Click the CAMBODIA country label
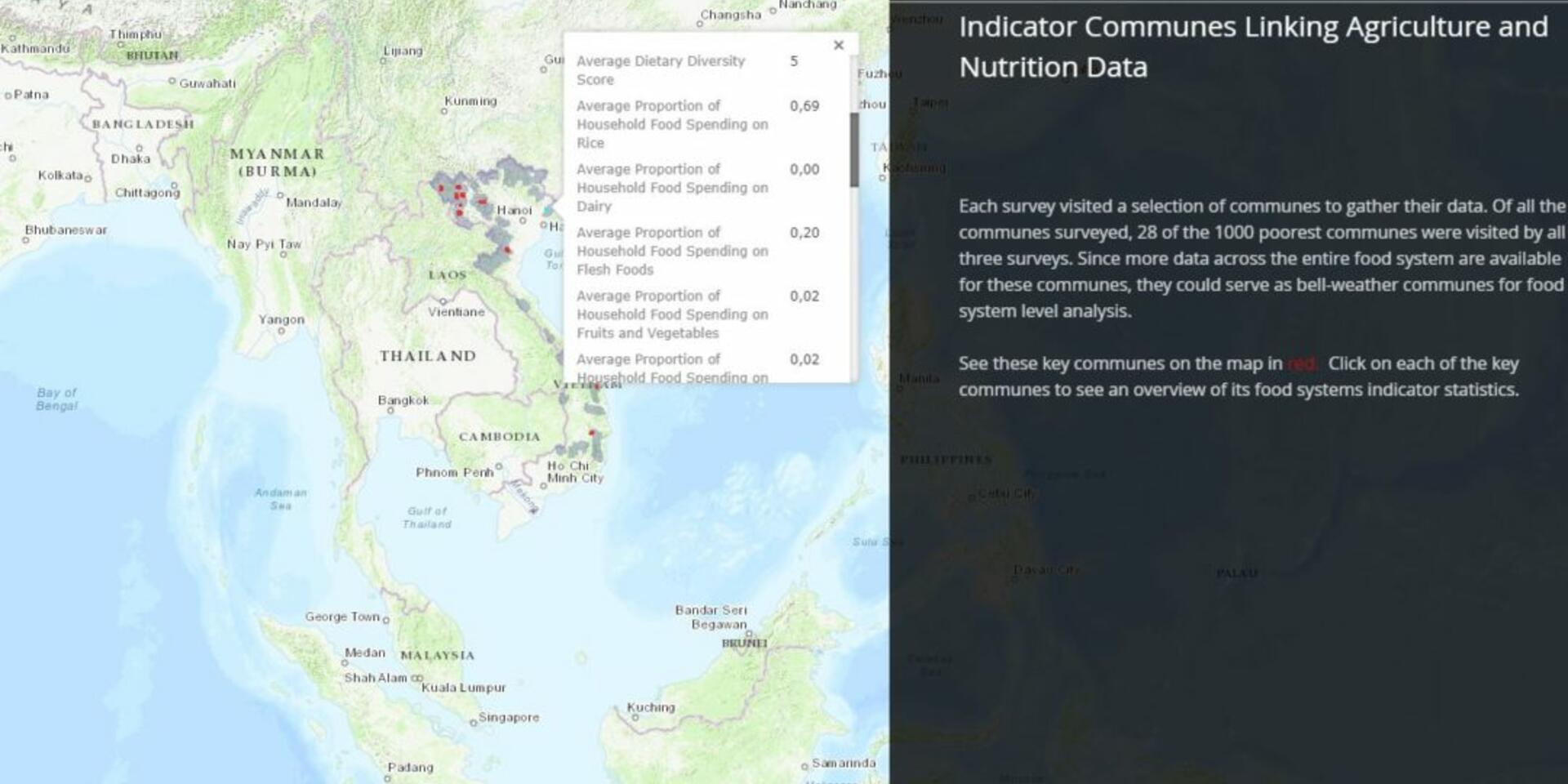The height and width of the screenshot is (784, 1568). (499, 437)
